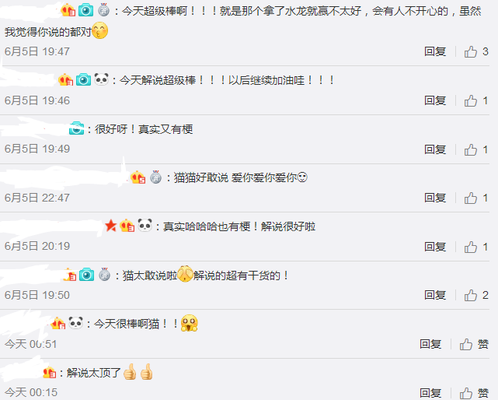Click 回复 on the 今天 00:15 comment
The height and width of the screenshot is (400, 498).
click(x=430, y=393)
